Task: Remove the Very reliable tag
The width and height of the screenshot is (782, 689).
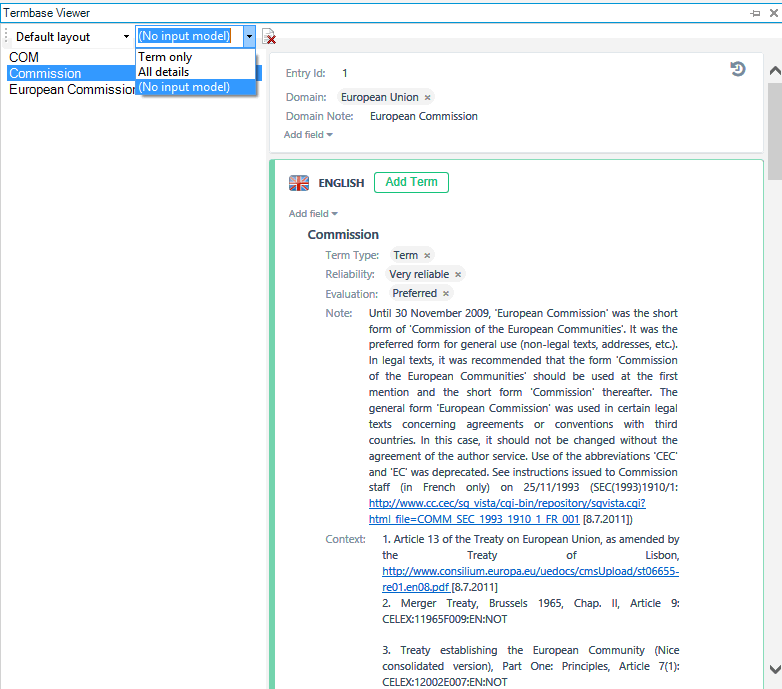Action: coord(458,275)
